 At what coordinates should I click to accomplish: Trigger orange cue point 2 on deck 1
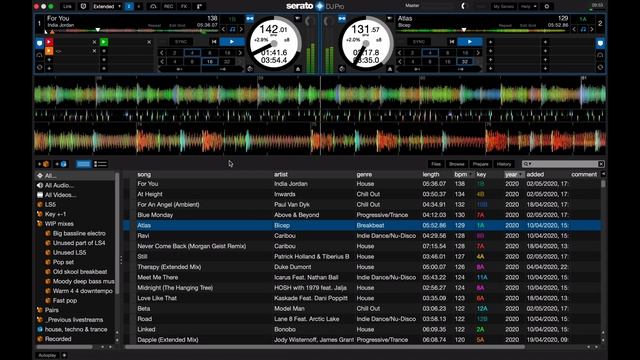49,51
